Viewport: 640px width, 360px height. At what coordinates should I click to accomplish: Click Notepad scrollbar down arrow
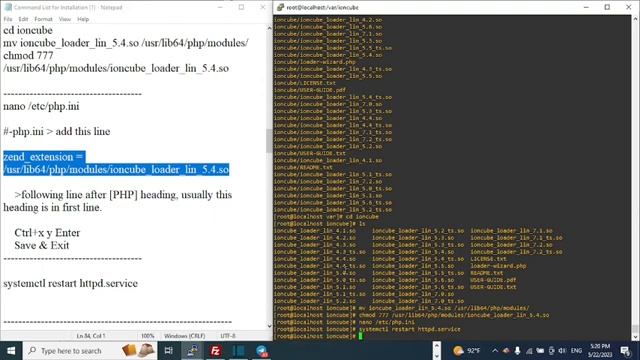[x=269, y=326]
